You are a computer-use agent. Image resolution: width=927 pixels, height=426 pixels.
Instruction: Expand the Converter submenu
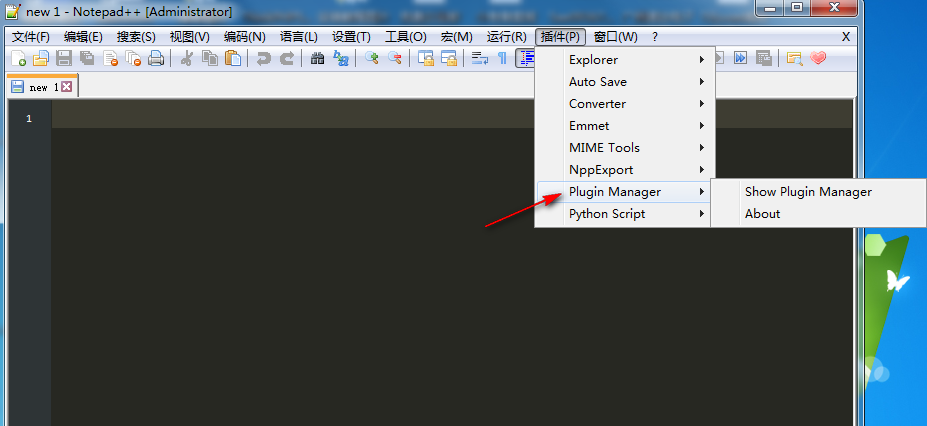click(x=625, y=103)
